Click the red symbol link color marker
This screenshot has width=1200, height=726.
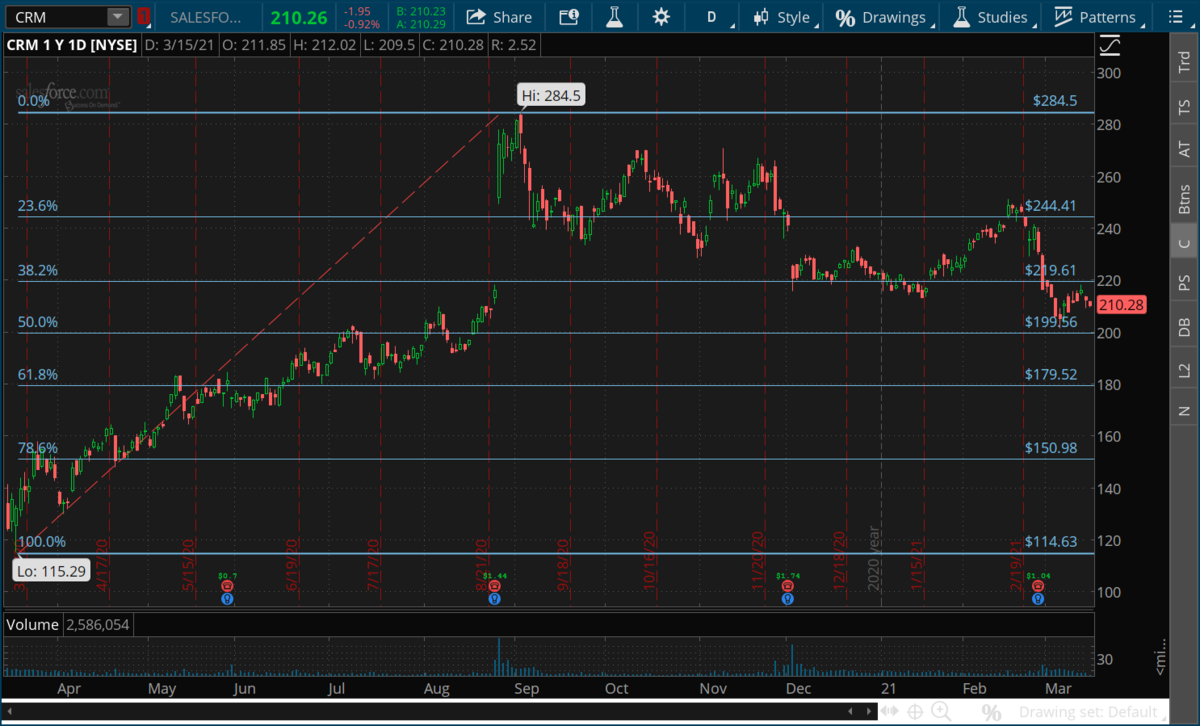(x=144, y=17)
